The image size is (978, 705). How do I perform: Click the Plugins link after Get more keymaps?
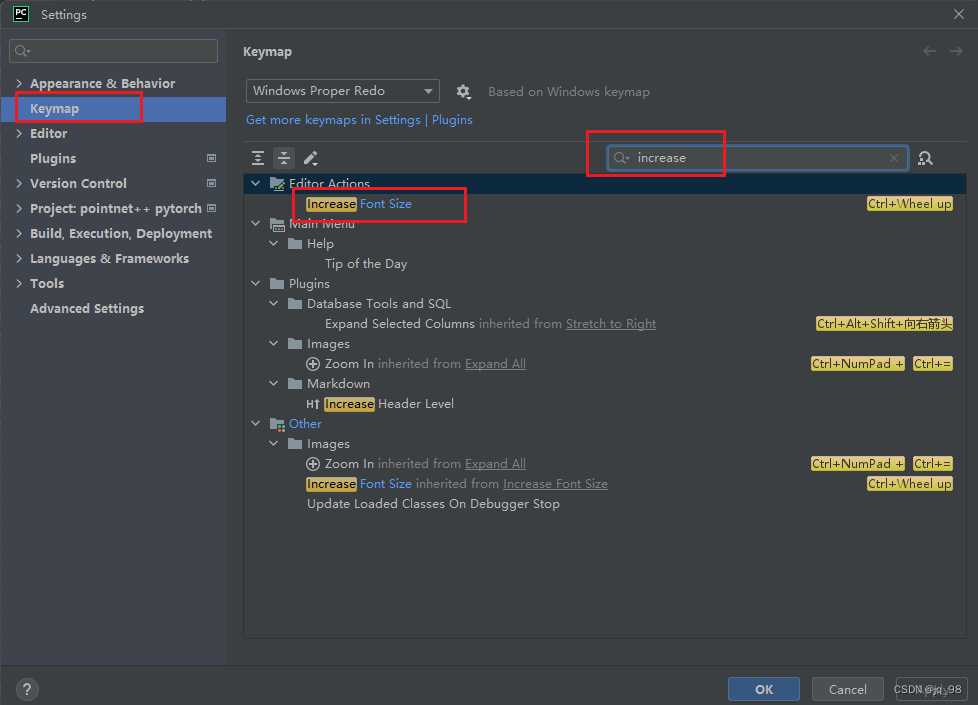click(x=452, y=120)
